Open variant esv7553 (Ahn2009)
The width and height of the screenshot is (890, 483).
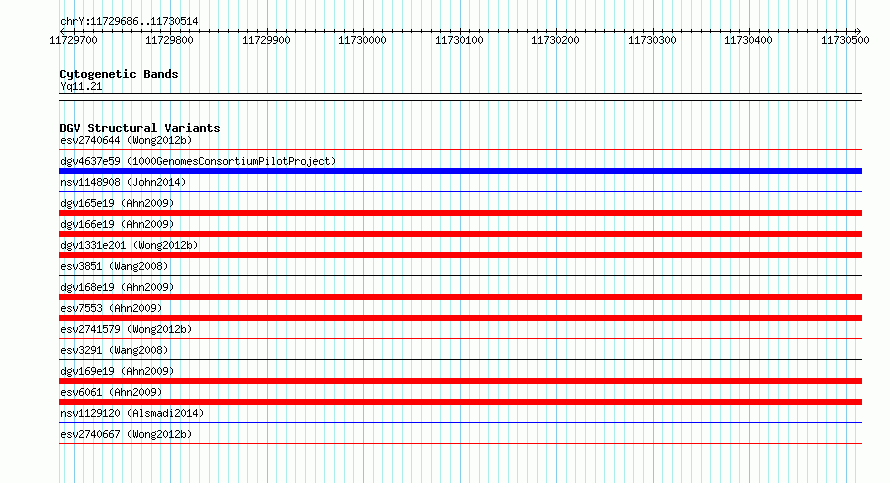pos(111,308)
